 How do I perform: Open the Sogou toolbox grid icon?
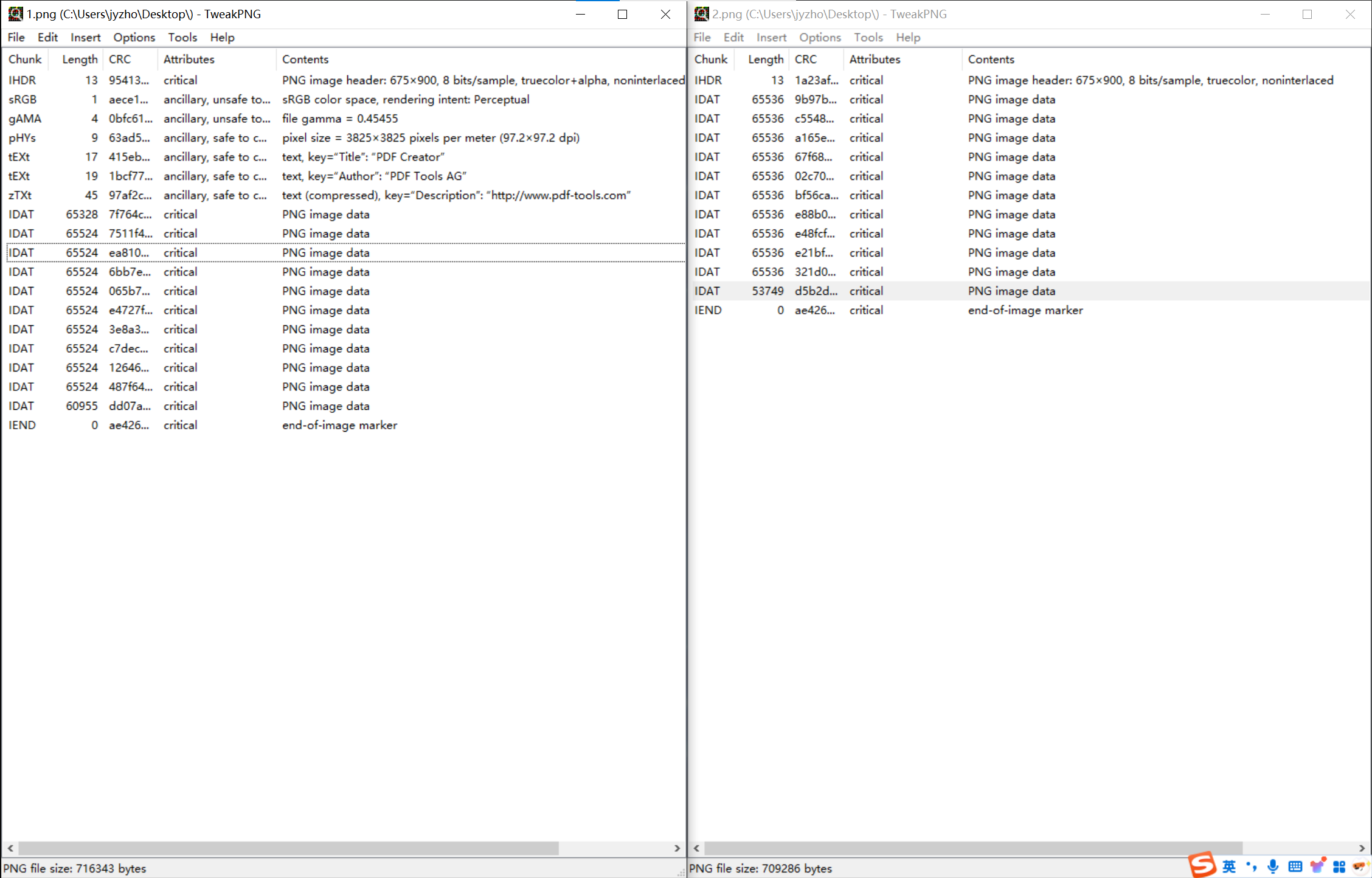[x=1339, y=866]
